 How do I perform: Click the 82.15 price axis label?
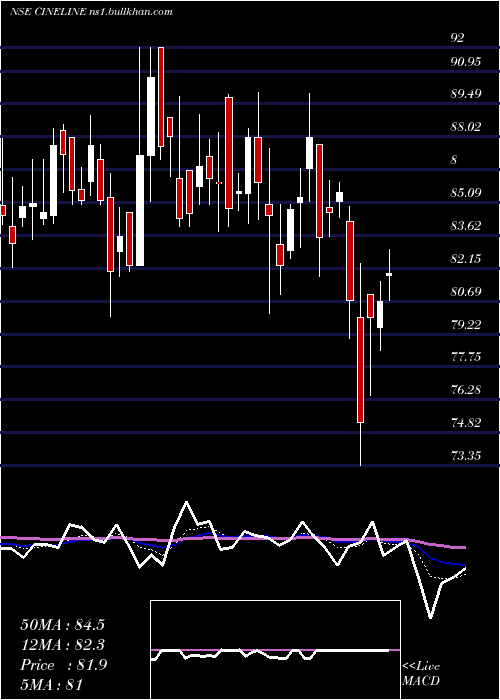coord(466,259)
